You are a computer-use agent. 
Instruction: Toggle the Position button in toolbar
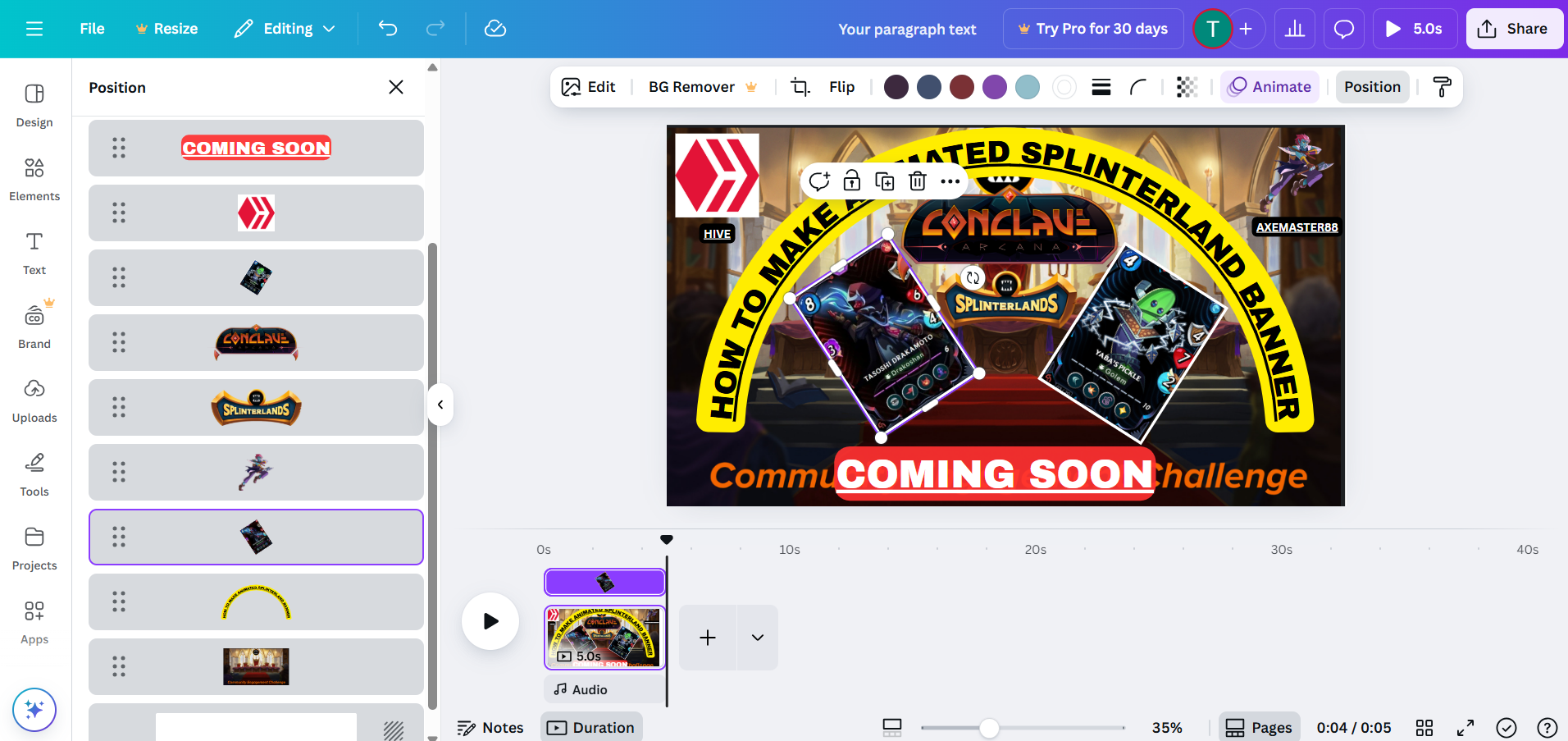tap(1372, 87)
